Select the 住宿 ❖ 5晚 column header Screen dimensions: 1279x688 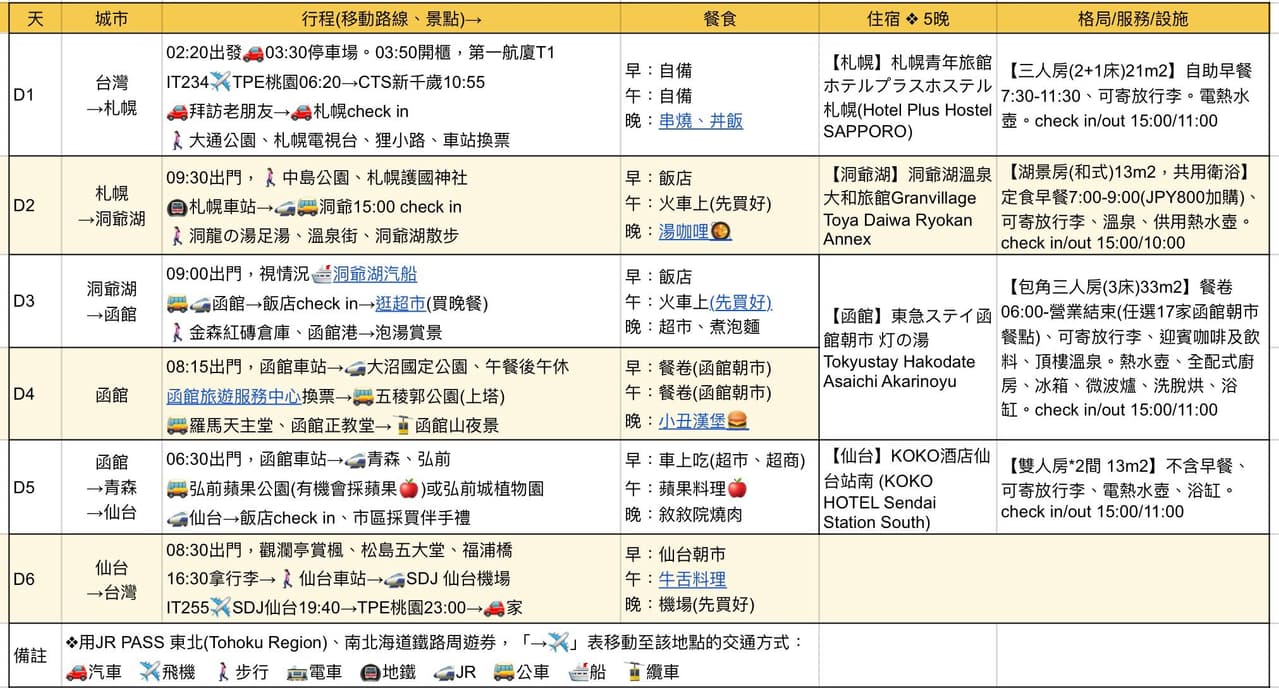pyautogui.click(x=907, y=19)
